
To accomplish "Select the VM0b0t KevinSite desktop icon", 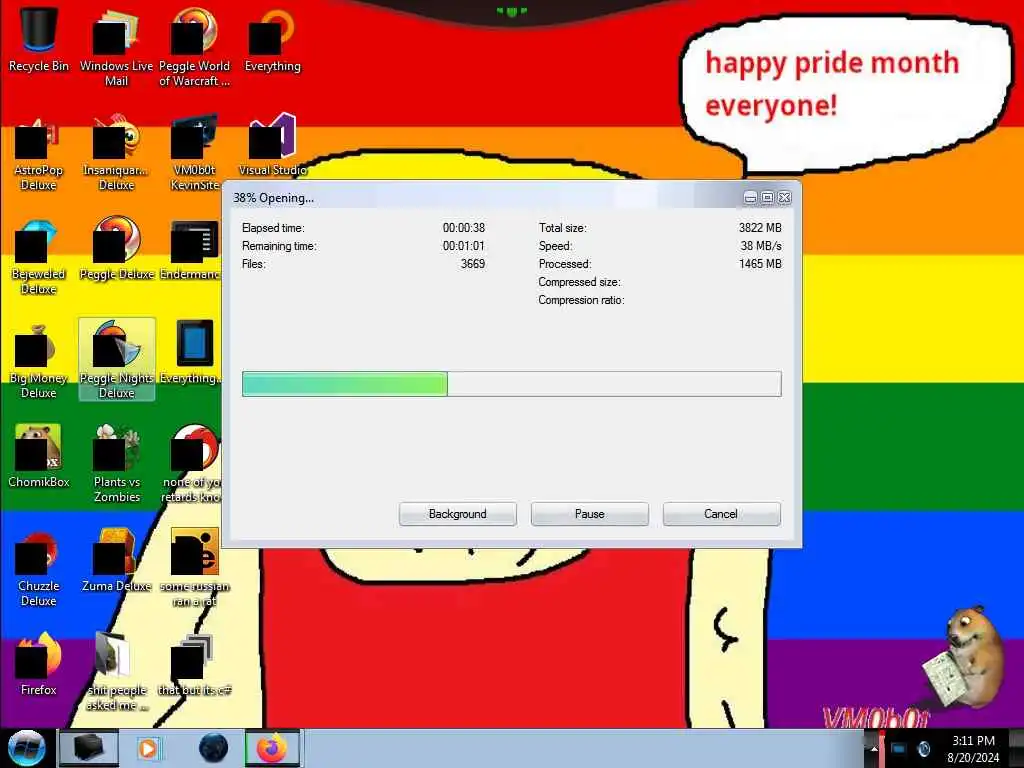I will pos(194,152).
